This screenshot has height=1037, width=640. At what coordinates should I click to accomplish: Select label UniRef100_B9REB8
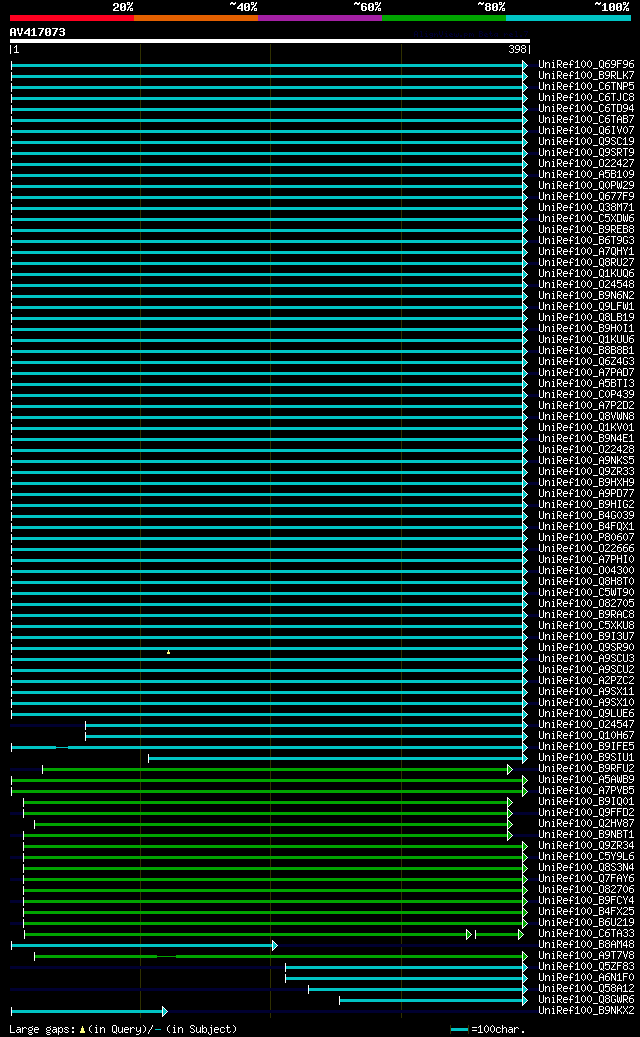tap(586, 229)
